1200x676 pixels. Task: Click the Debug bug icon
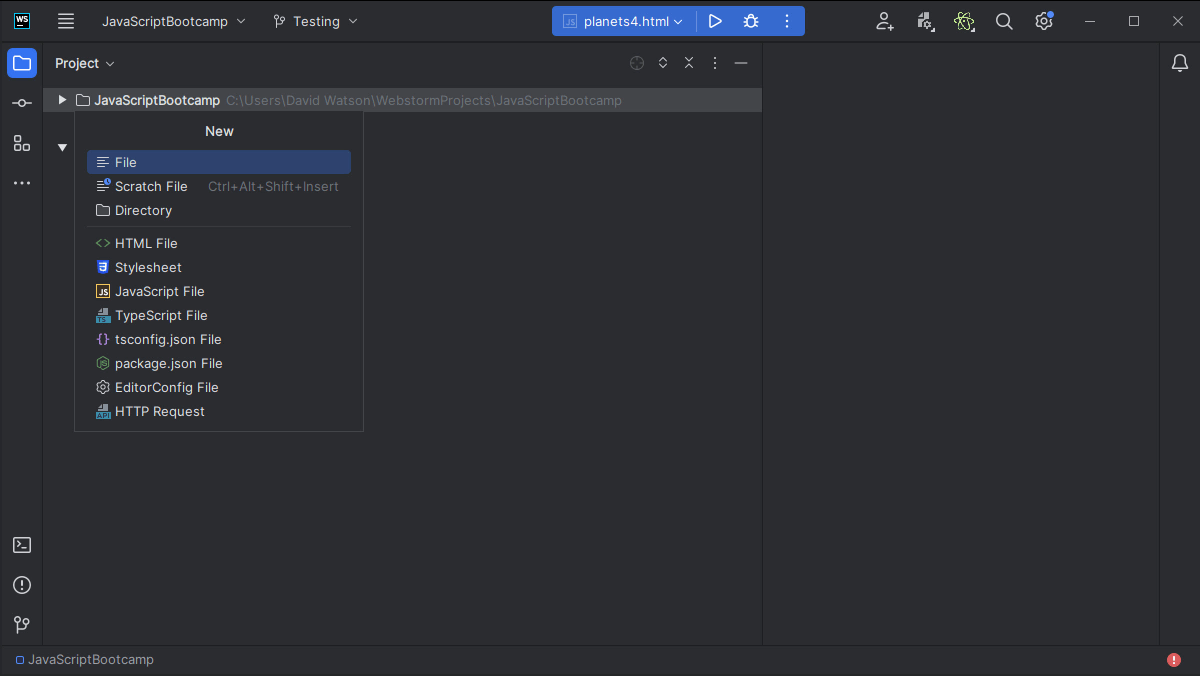(x=750, y=21)
